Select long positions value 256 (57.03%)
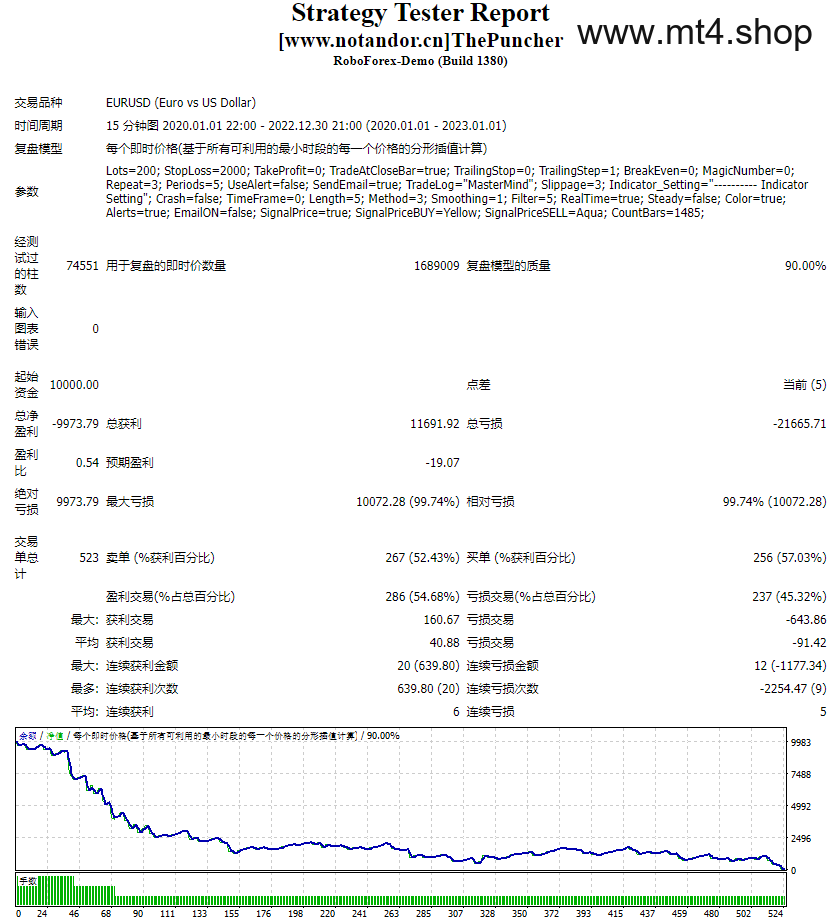834x924 pixels. click(x=790, y=557)
